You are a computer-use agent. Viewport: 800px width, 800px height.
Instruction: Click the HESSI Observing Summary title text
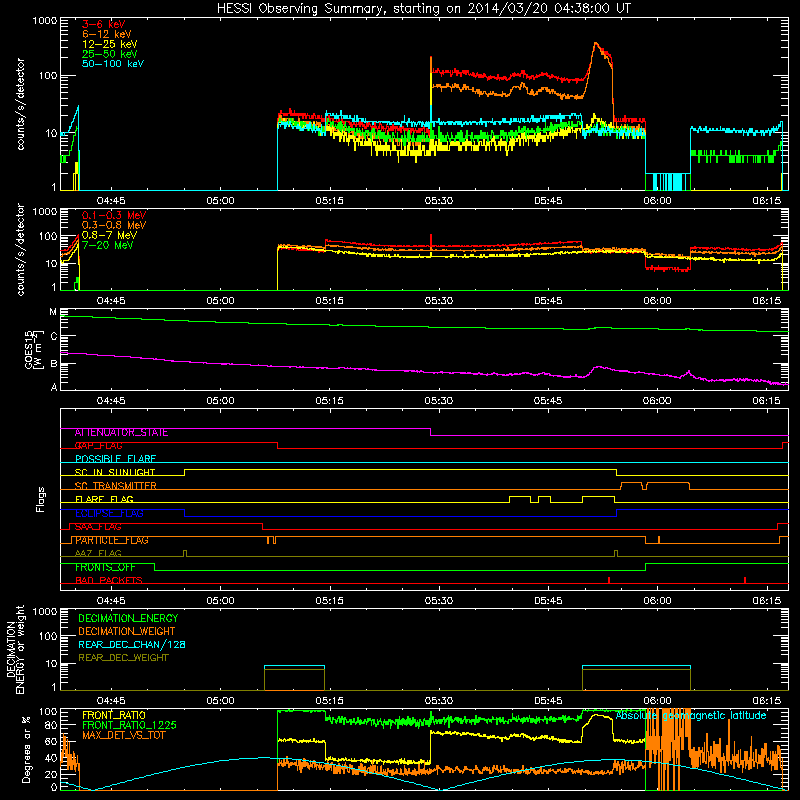click(423, 9)
